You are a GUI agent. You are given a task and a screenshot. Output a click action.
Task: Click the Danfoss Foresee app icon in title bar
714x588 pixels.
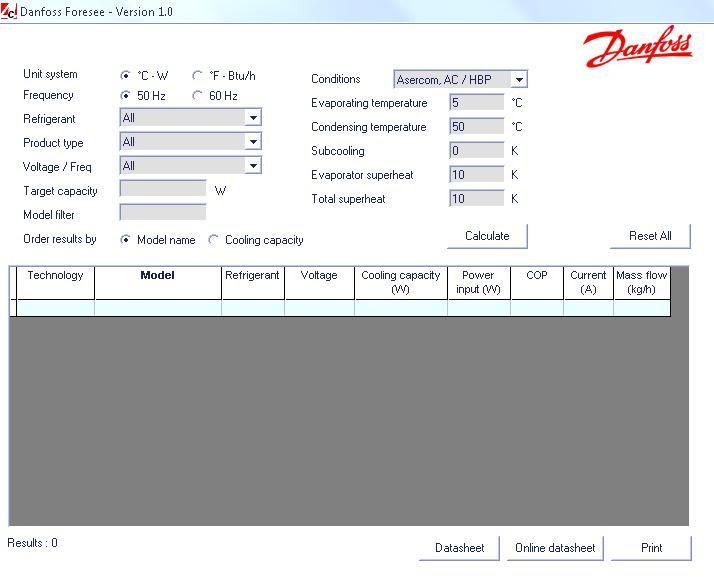pos(9,11)
